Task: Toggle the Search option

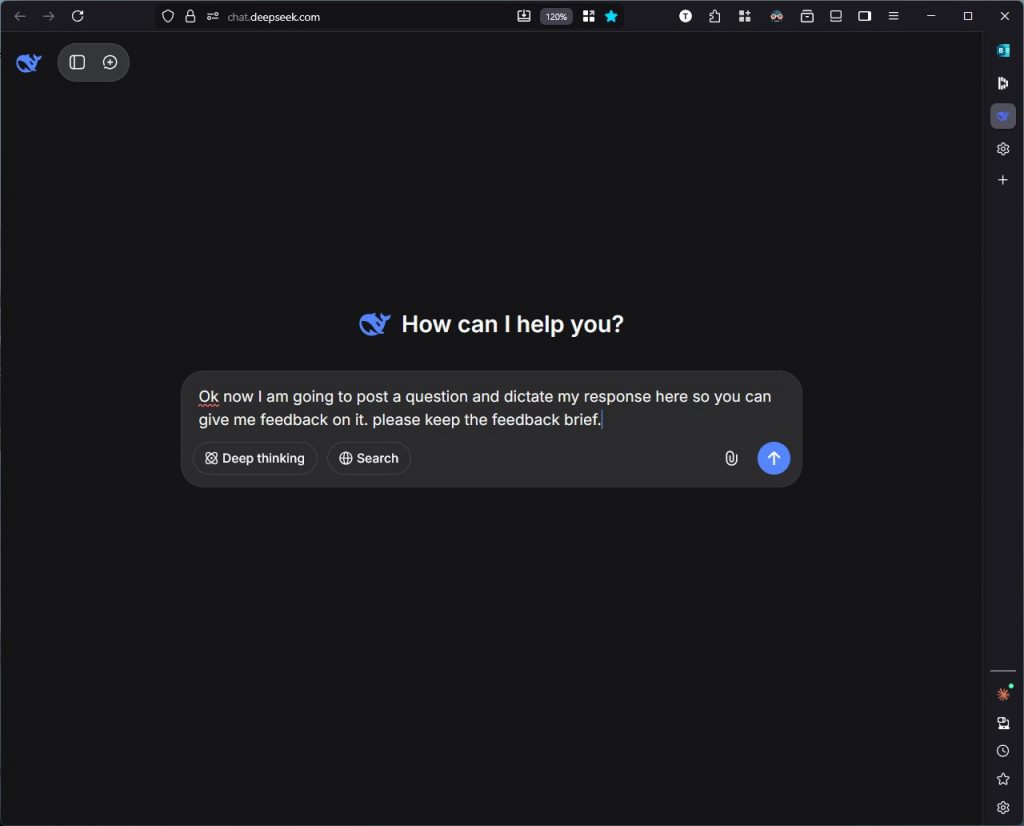Action: (x=368, y=458)
